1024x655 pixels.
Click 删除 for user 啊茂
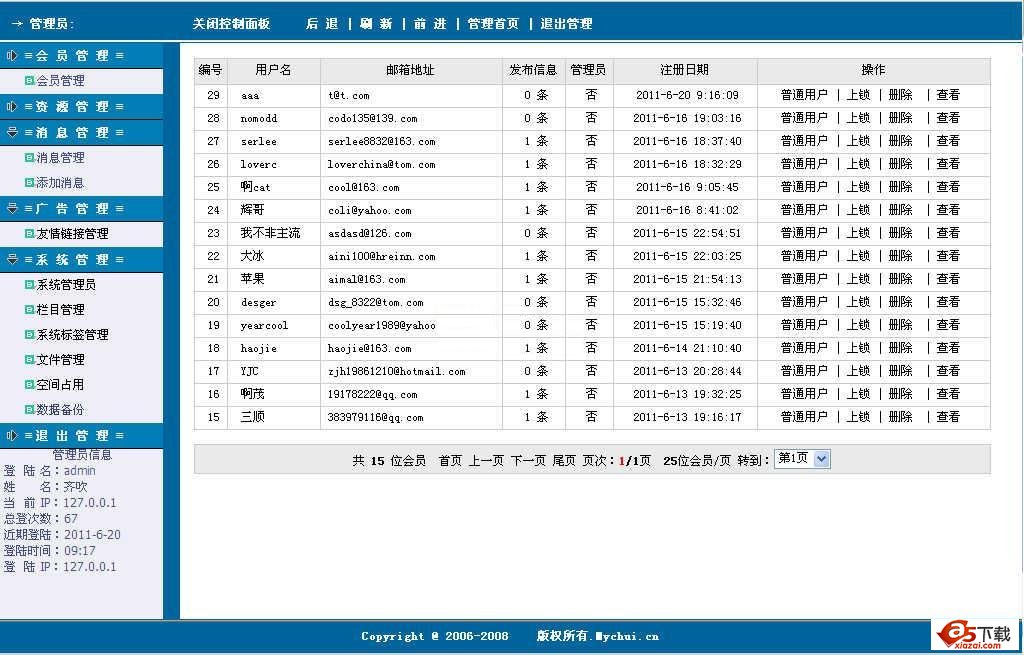tap(901, 394)
